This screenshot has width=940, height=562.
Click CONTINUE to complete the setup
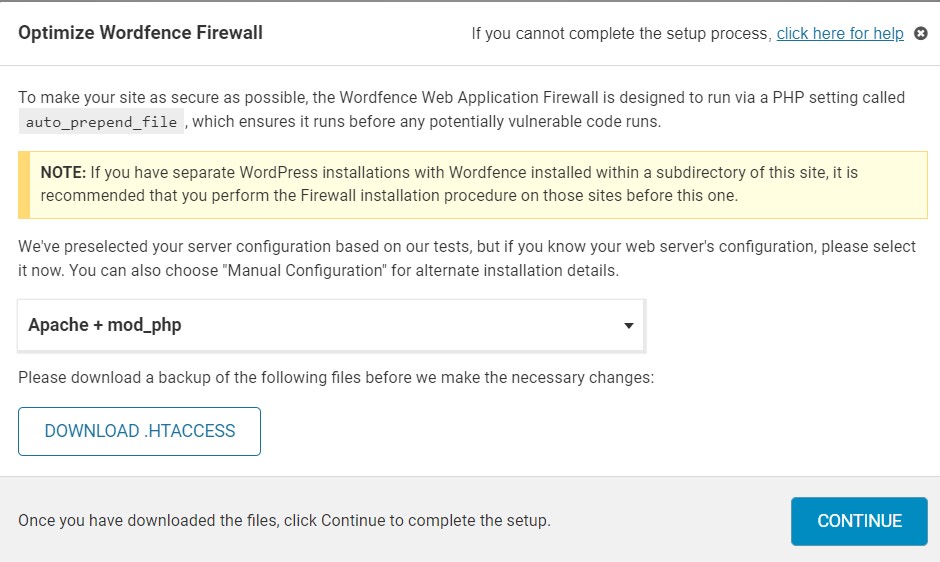coord(859,521)
